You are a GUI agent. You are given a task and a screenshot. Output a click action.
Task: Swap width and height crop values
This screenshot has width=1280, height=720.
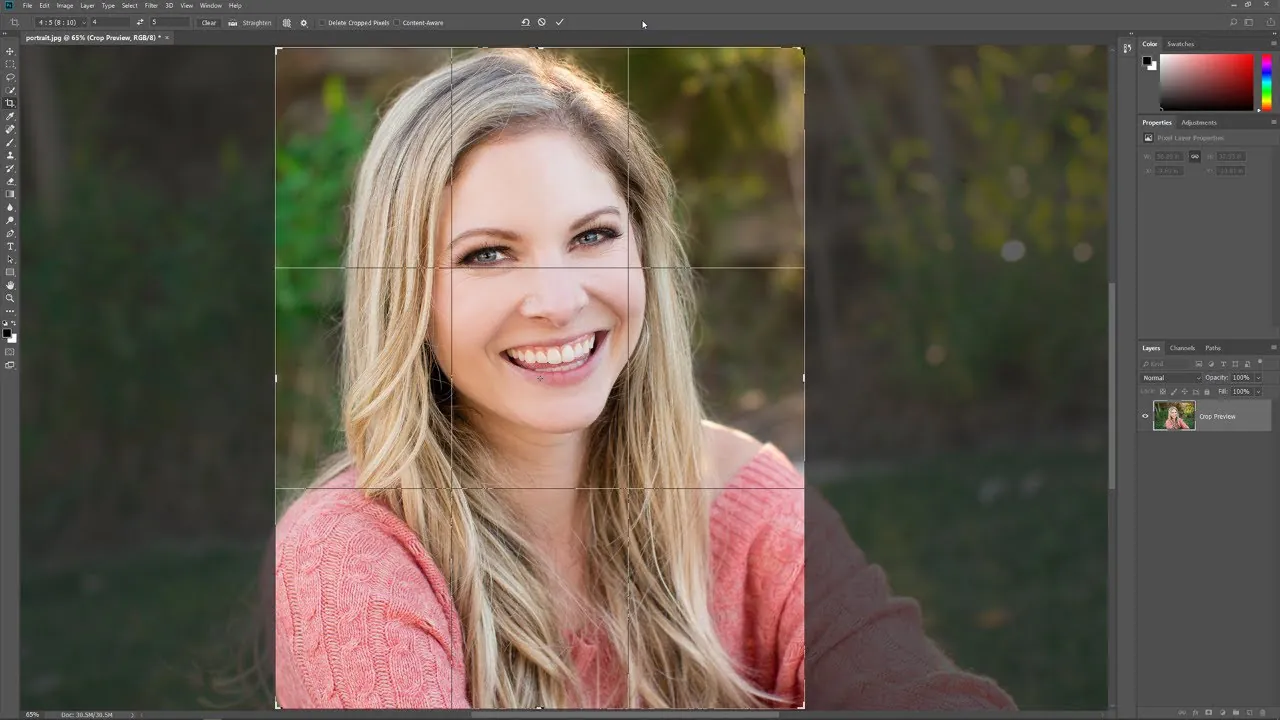139,22
